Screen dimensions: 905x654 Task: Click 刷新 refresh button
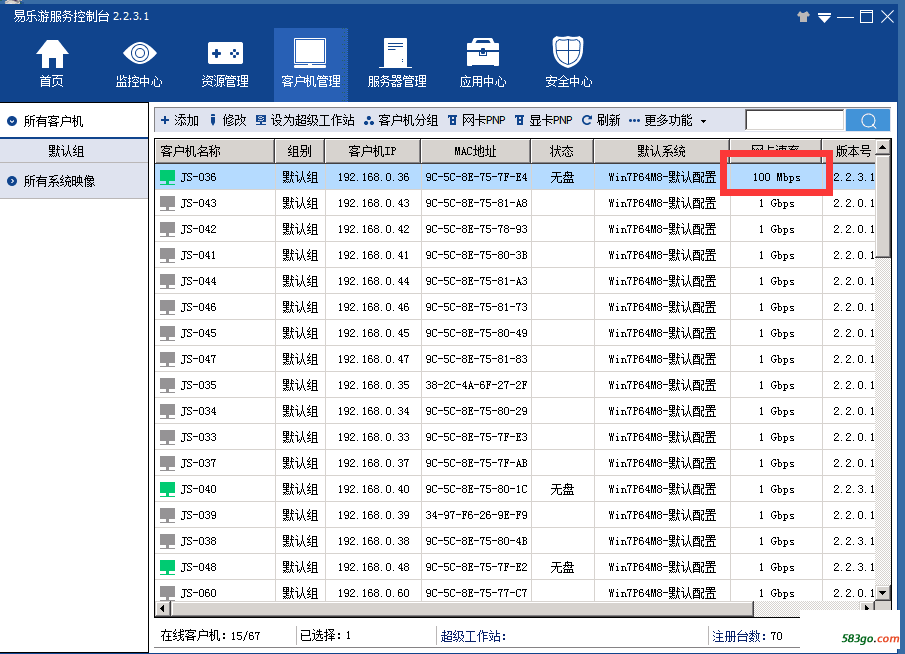[601, 120]
